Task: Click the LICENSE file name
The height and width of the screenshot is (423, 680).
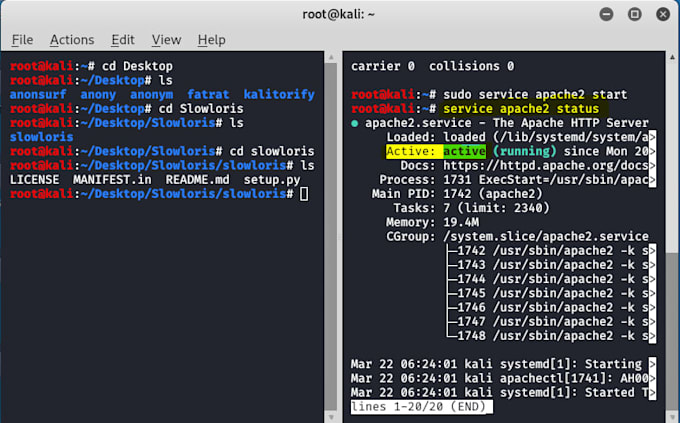Action: coord(34,180)
